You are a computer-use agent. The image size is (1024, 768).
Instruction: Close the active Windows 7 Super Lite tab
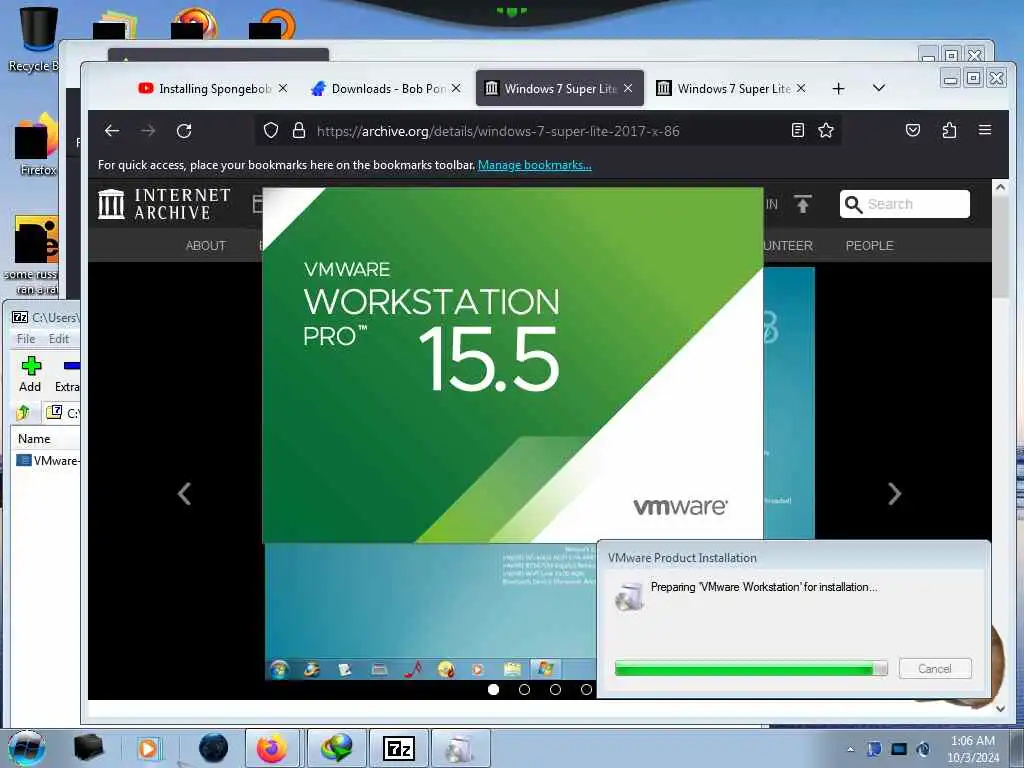[628, 88]
